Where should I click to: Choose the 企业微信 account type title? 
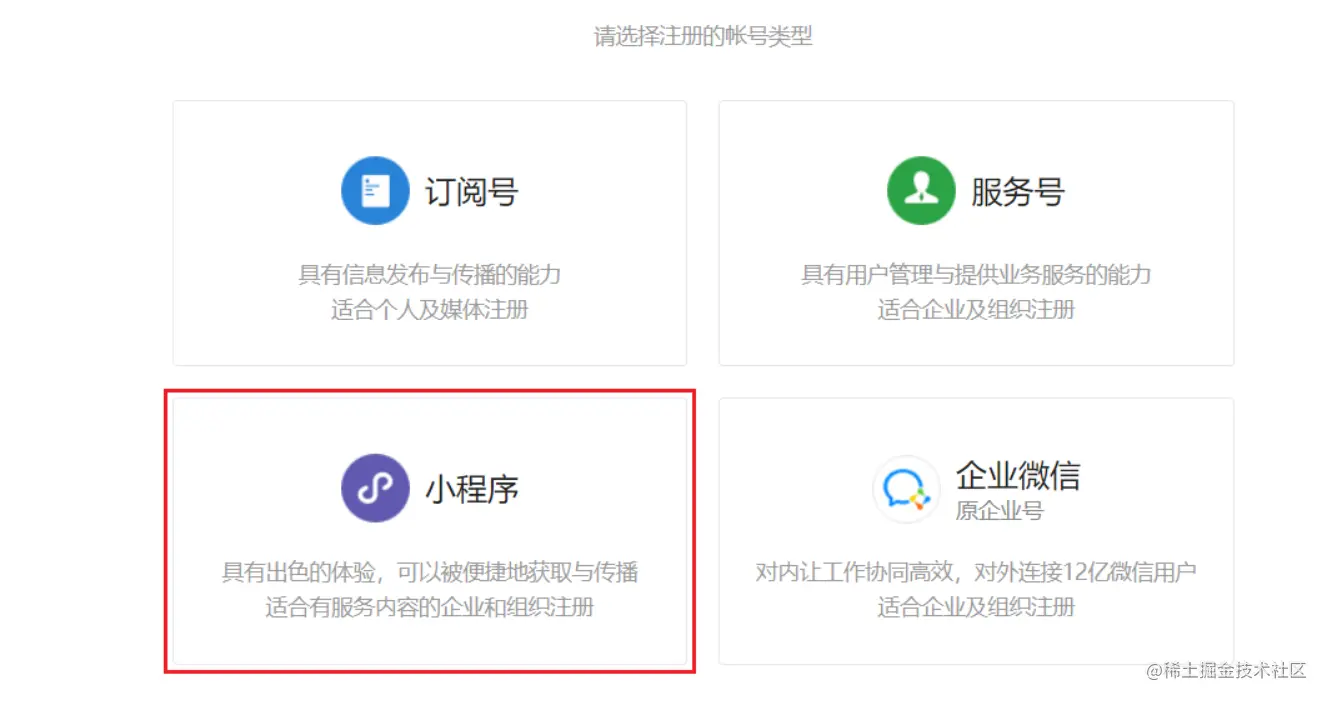click(x=1018, y=475)
